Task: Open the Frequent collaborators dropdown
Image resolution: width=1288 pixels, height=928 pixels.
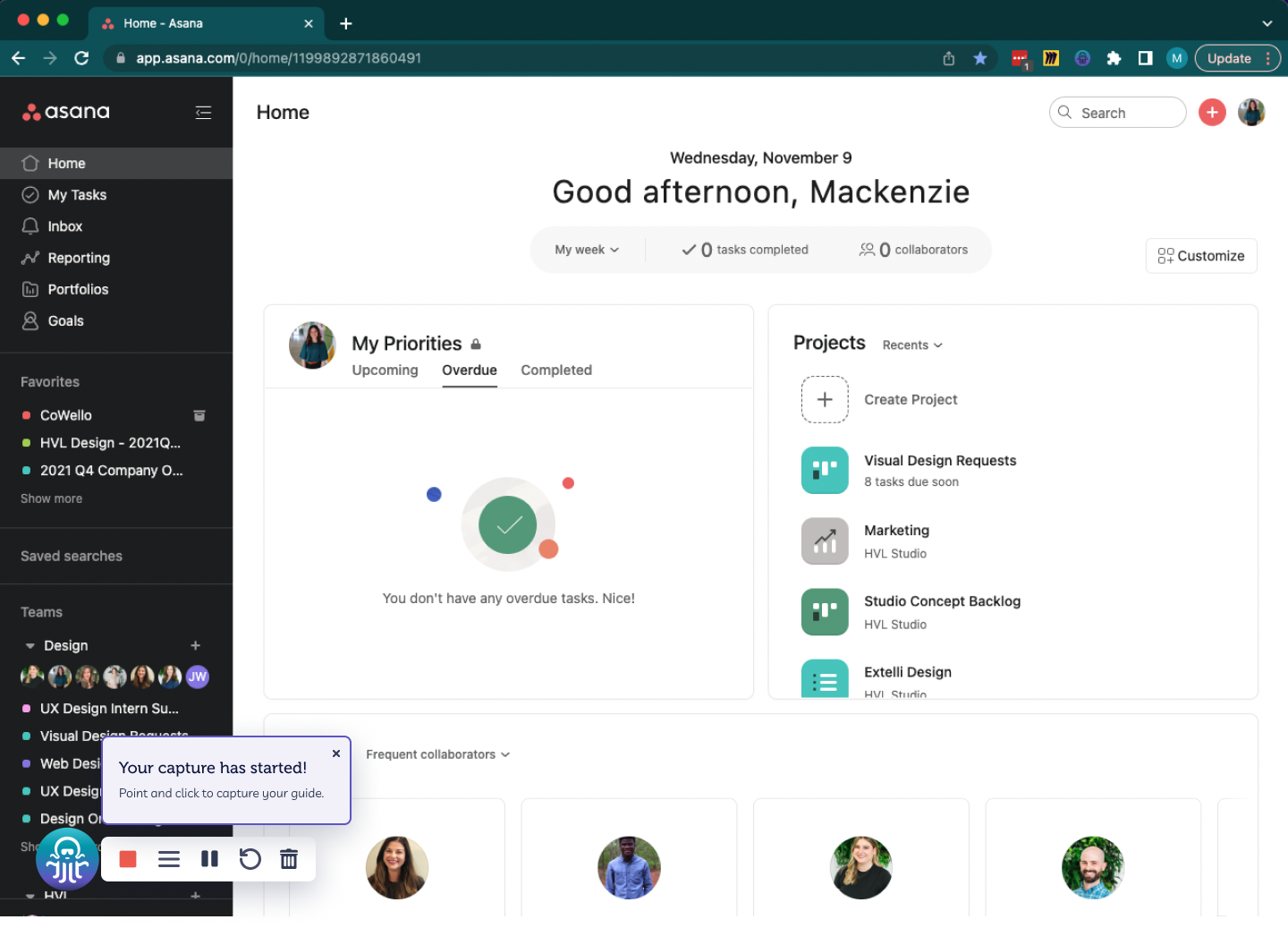Action: (438, 754)
